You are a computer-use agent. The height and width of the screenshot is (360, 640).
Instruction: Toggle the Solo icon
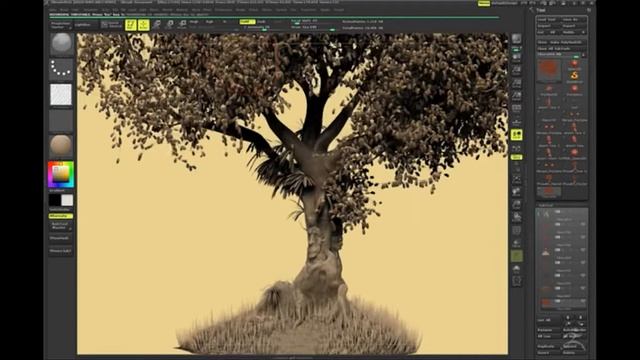517,269
